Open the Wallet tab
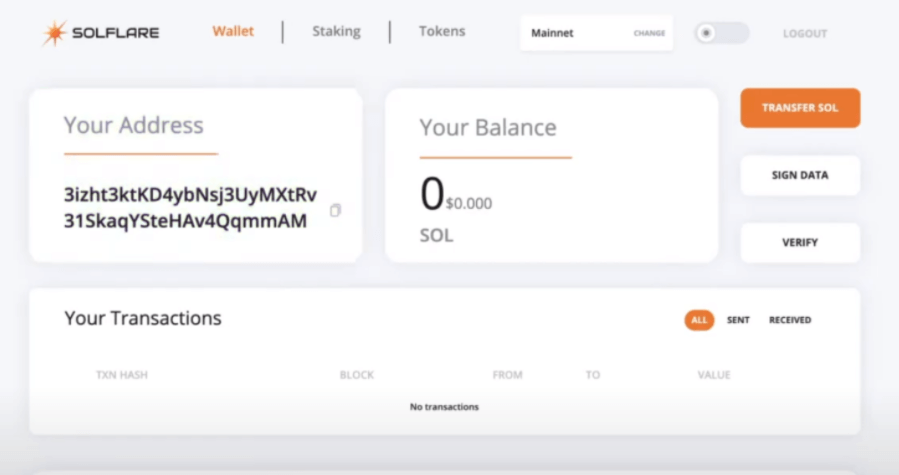 [233, 31]
